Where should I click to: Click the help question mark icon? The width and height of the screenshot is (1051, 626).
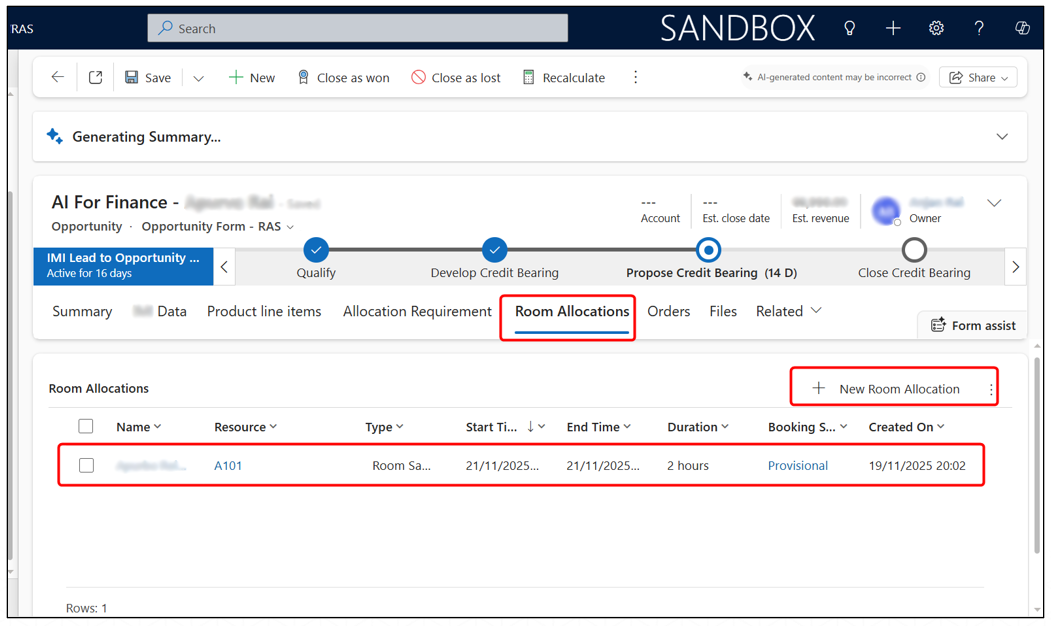[979, 28]
